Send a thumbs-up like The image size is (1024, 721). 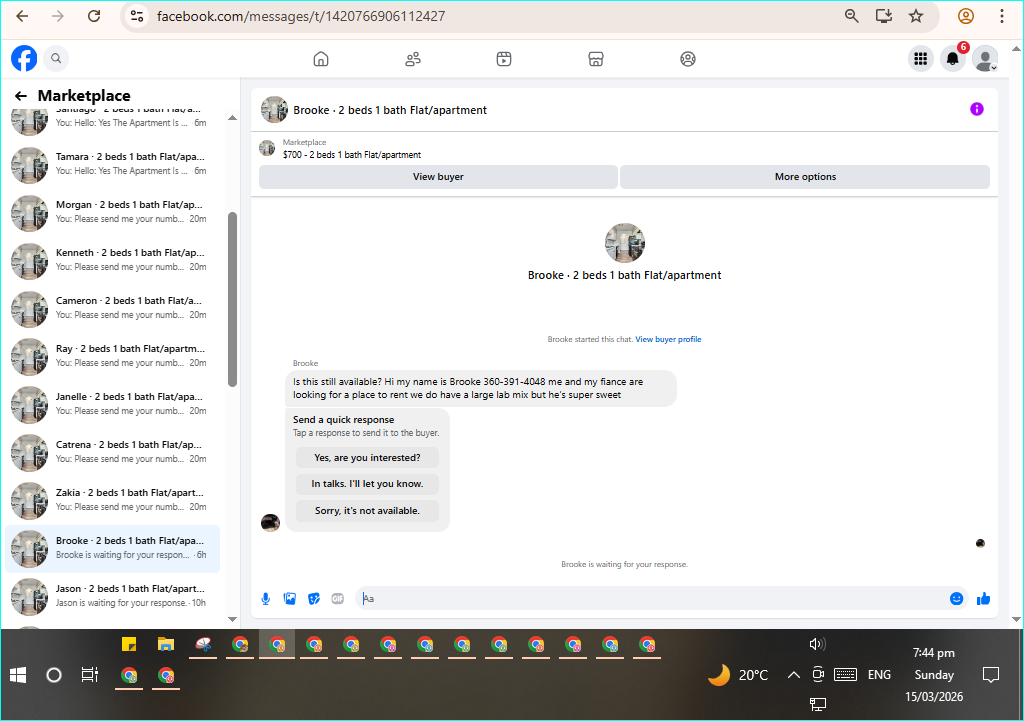point(984,598)
